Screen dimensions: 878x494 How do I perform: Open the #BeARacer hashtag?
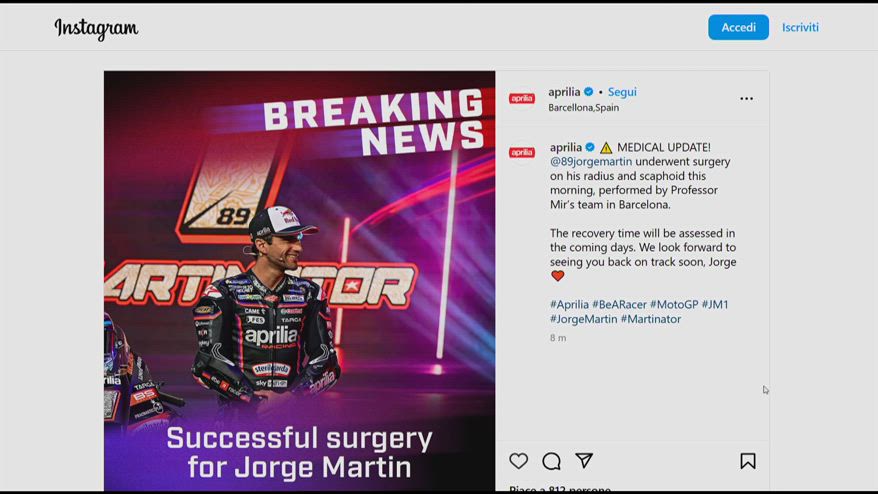pos(619,305)
